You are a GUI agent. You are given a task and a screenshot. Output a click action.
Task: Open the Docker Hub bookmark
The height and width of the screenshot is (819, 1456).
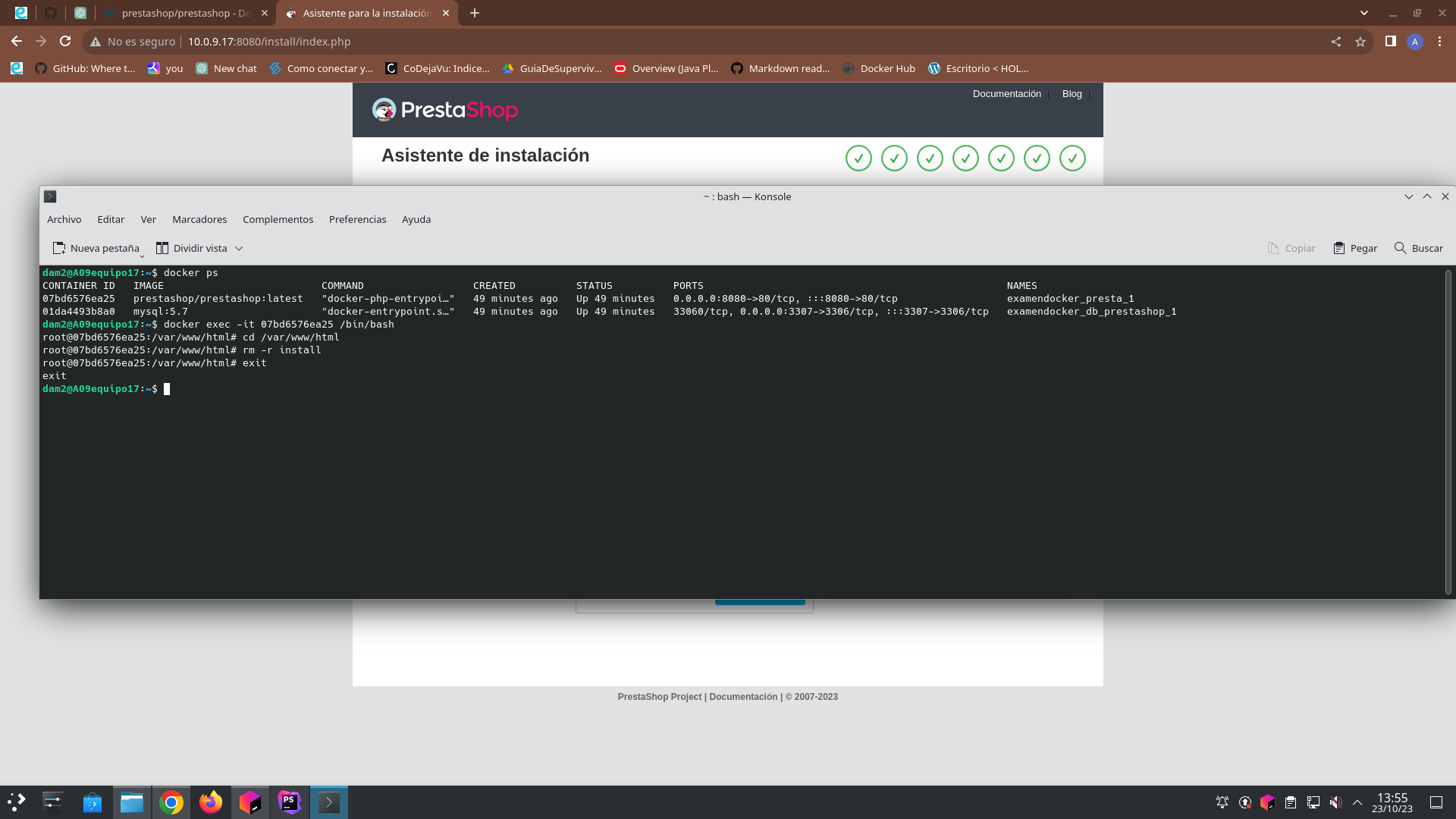[x=879, y=68]
